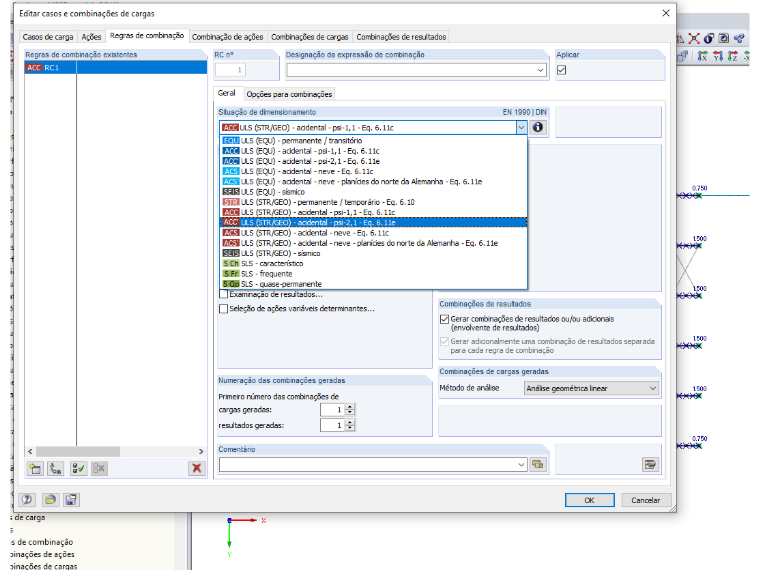Click the Comentário text field

point(367,464)
